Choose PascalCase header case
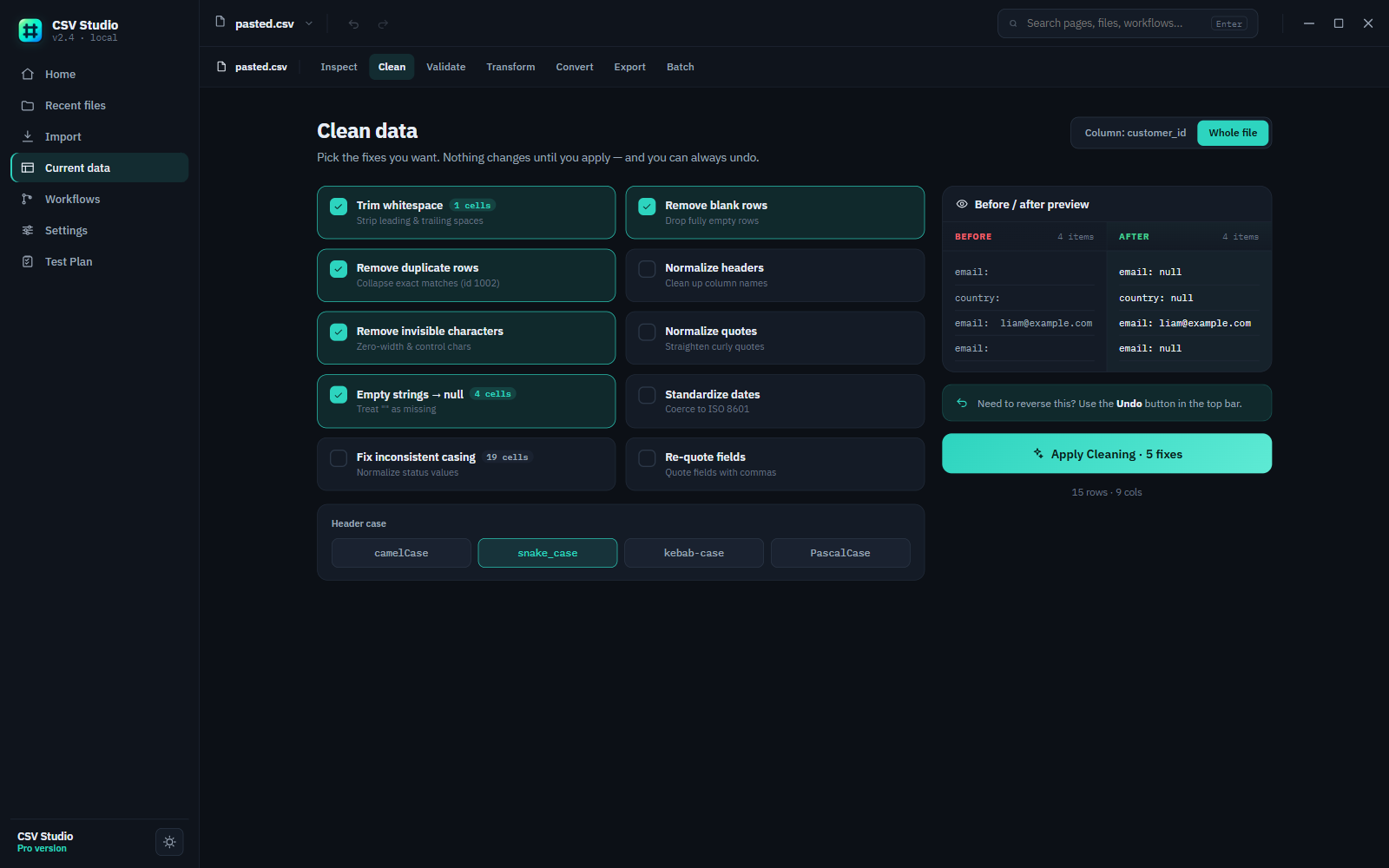 click(840, 553)
